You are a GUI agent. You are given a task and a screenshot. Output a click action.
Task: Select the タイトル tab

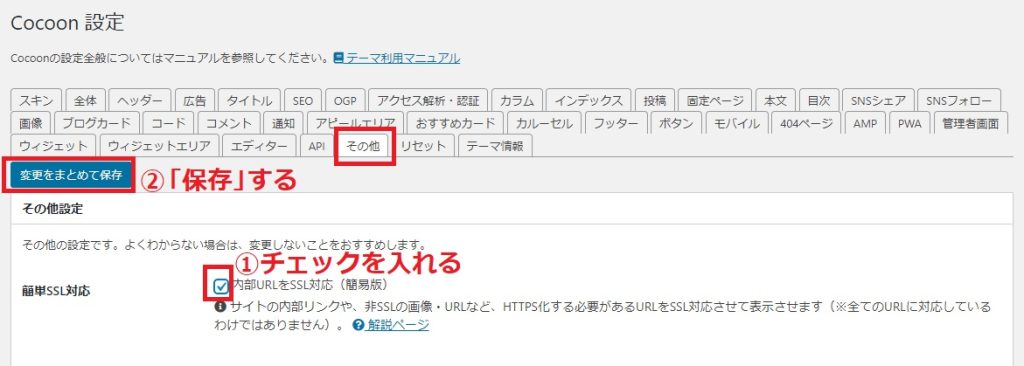[x=249, y=101]
